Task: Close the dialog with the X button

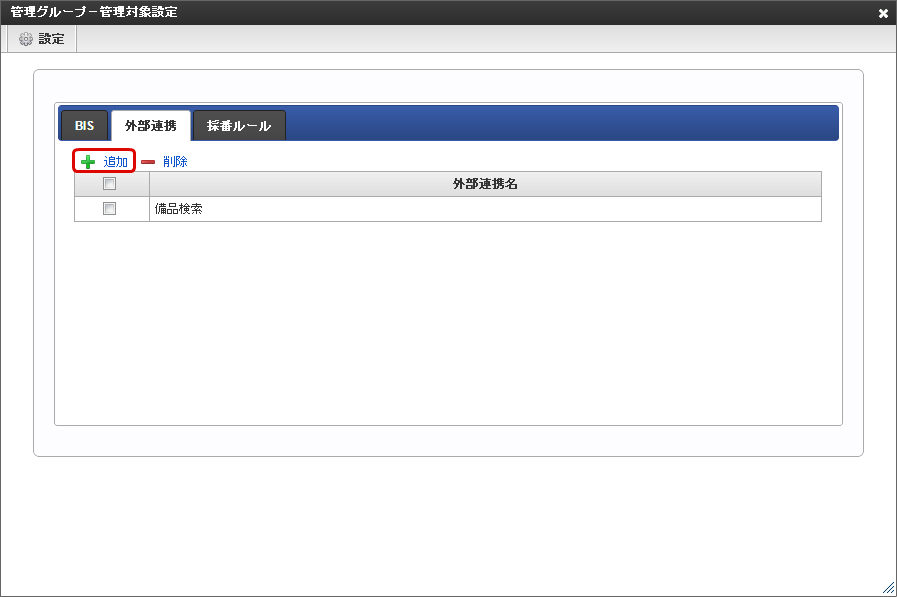Action: pyautogui.click(x=883, y=13)
